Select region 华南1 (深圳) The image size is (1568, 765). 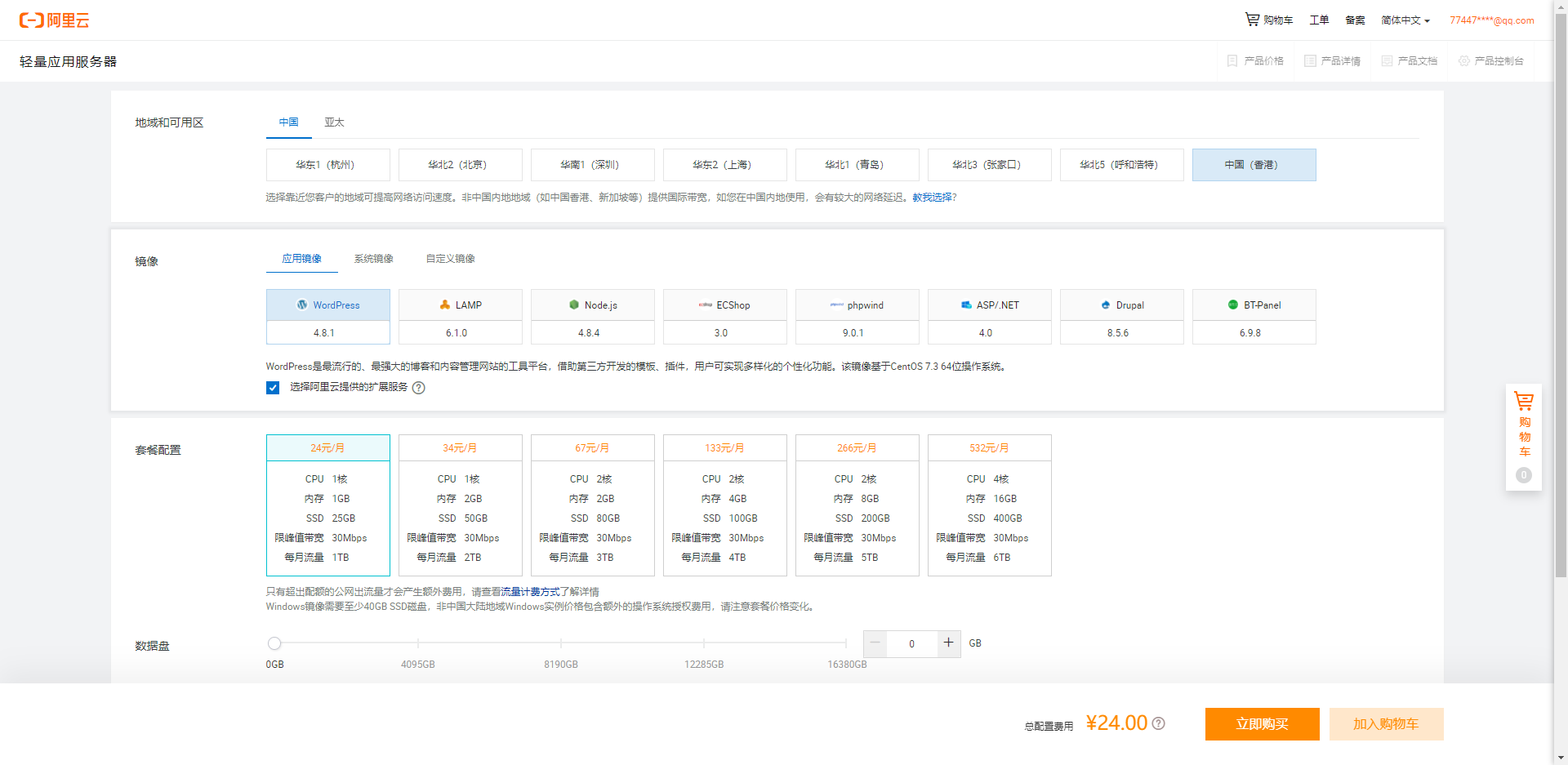(x=593, y=165)
